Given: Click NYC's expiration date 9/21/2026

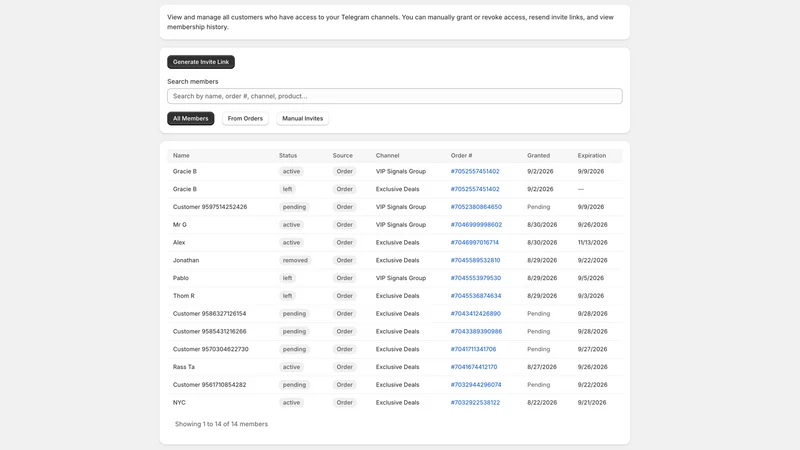Looking at the screenshot, I should click(x=592, y=403).
